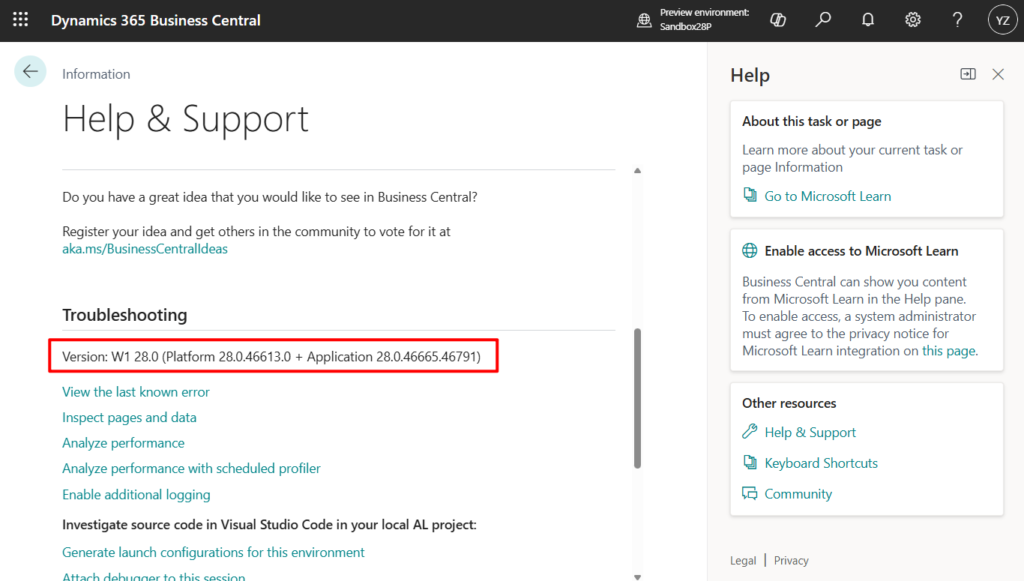Open the Settings gear
The height and width of the screenshot is (581, 1024).
[x=913, y=20]
